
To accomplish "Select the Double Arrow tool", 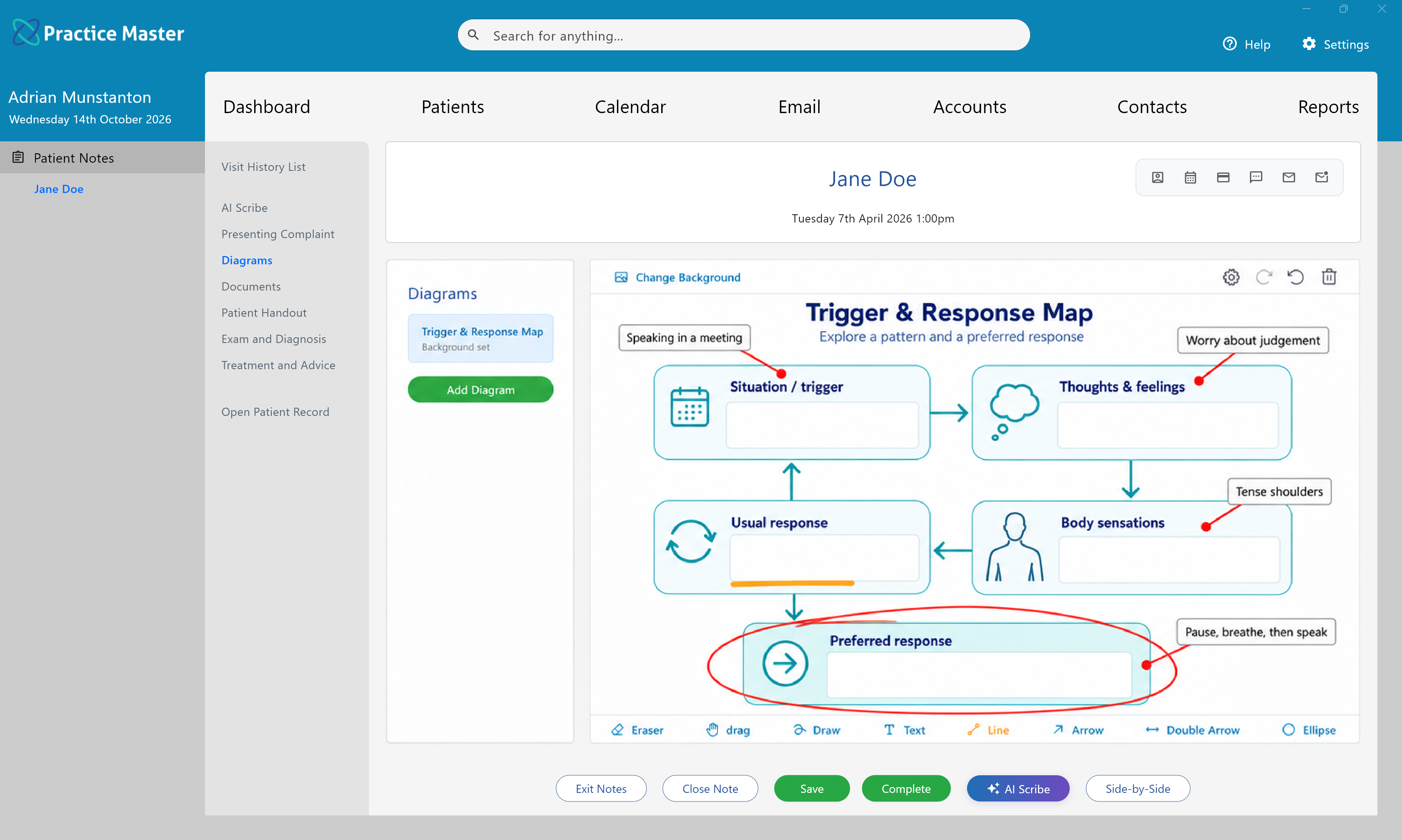I will (1192, 730).
